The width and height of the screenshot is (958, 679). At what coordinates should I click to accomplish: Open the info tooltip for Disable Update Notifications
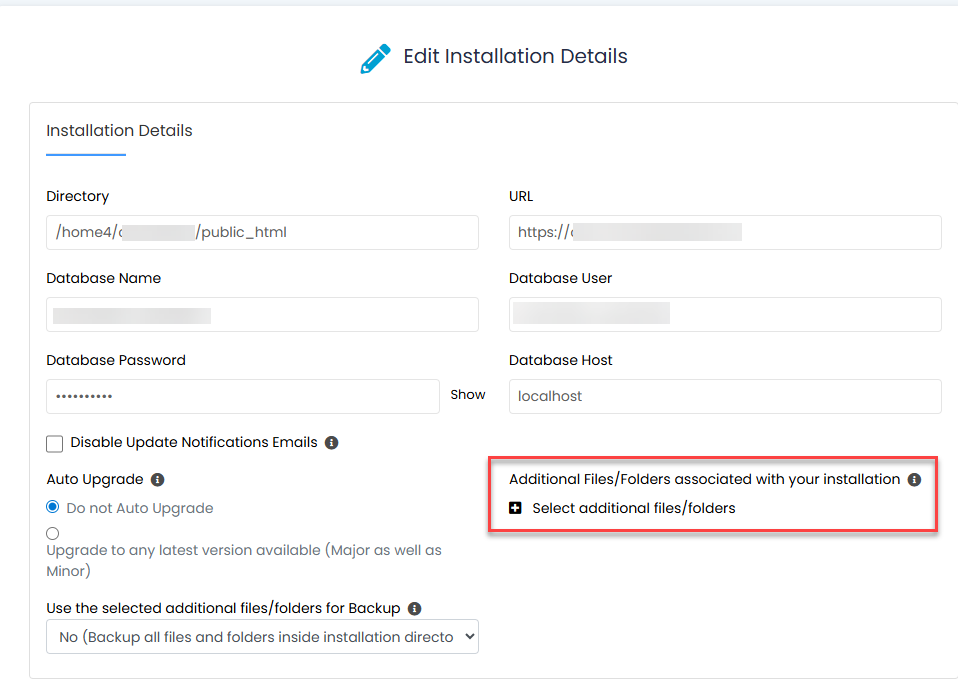coord(331,442)
